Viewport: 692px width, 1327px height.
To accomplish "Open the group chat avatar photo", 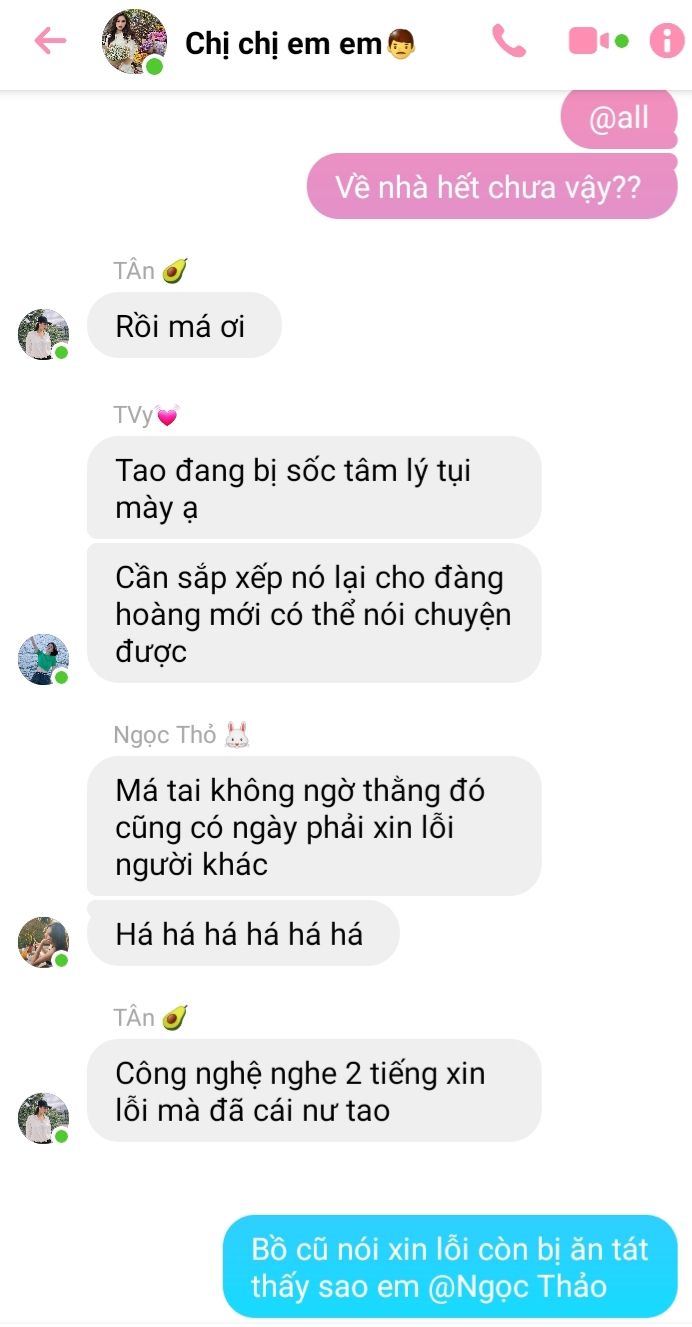I will 134,41.
